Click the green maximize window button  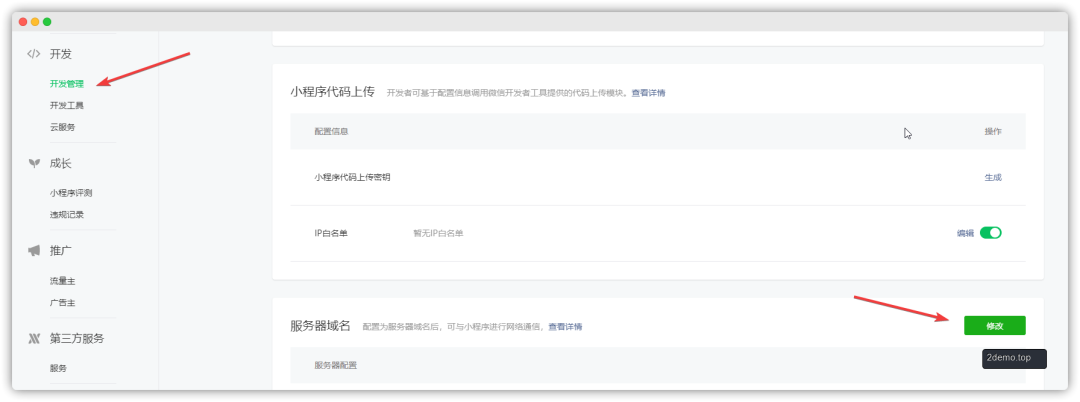point(48,22)
